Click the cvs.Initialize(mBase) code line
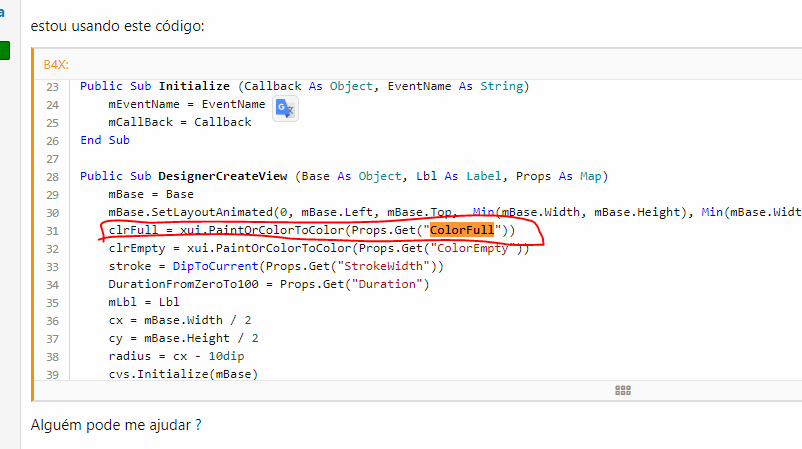Viewport: 802px width, 449px height. coord(183,375)
